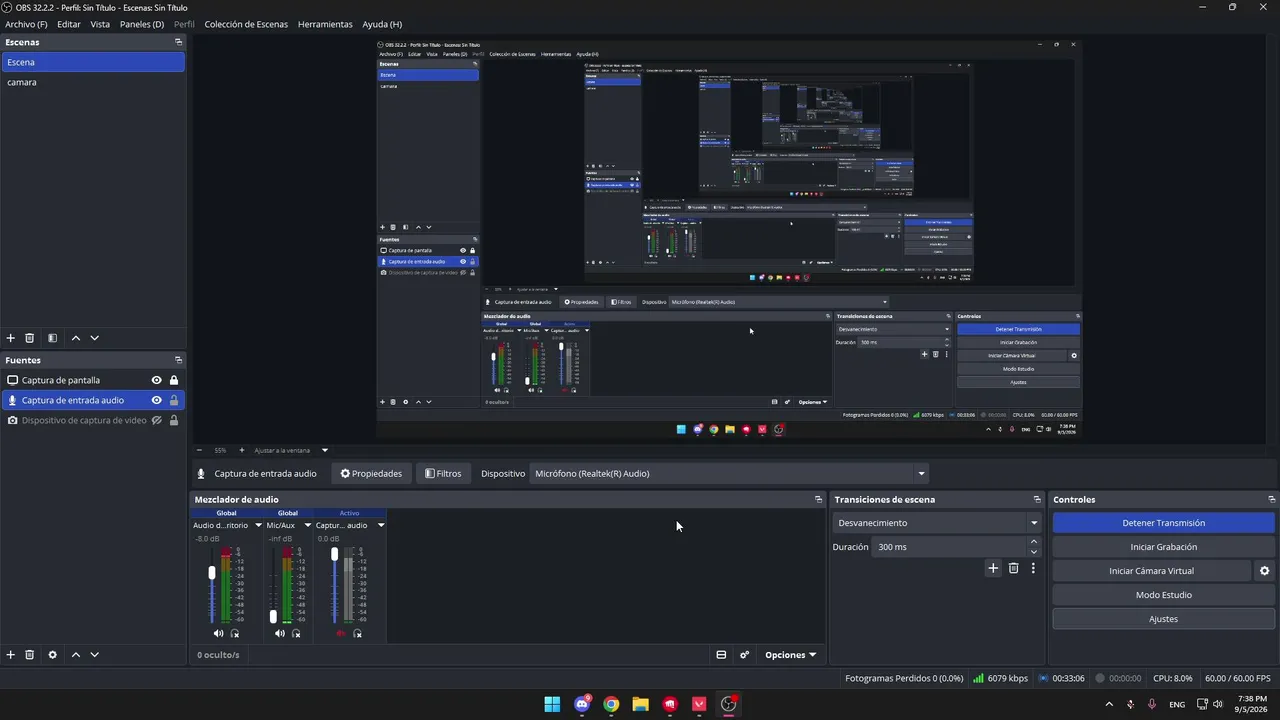Open the Herramientas menu

(325, 24)
